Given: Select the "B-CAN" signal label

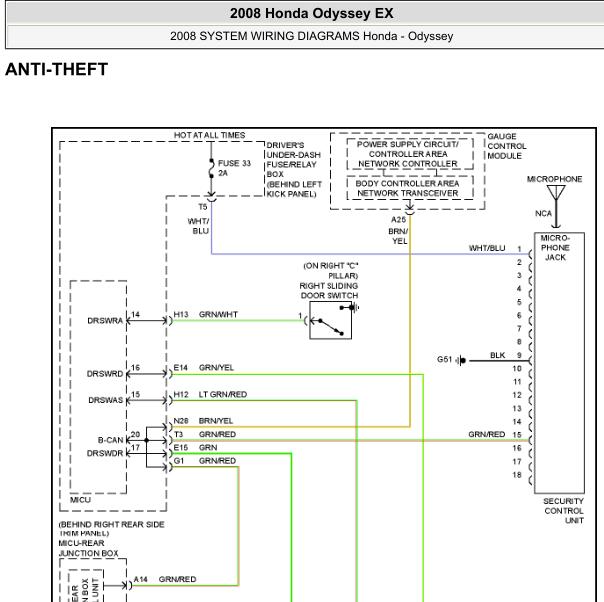Looking at the screenshot, I should point(111,440).
